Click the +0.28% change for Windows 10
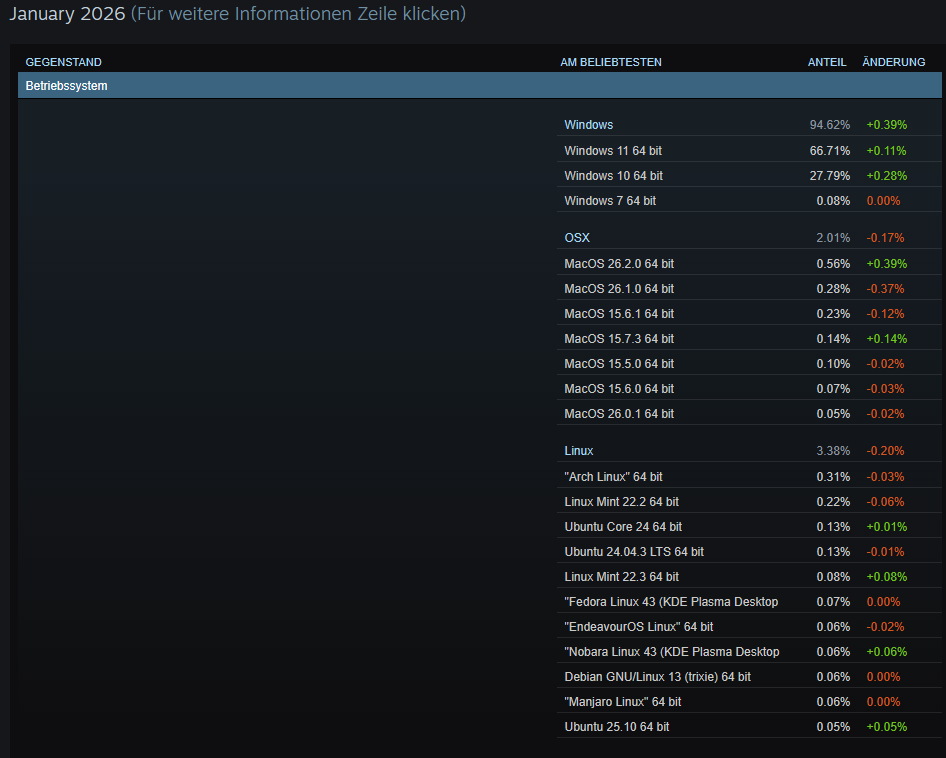Image resolution: width=946 pixels, height=758 pixels. pos(886,176)
